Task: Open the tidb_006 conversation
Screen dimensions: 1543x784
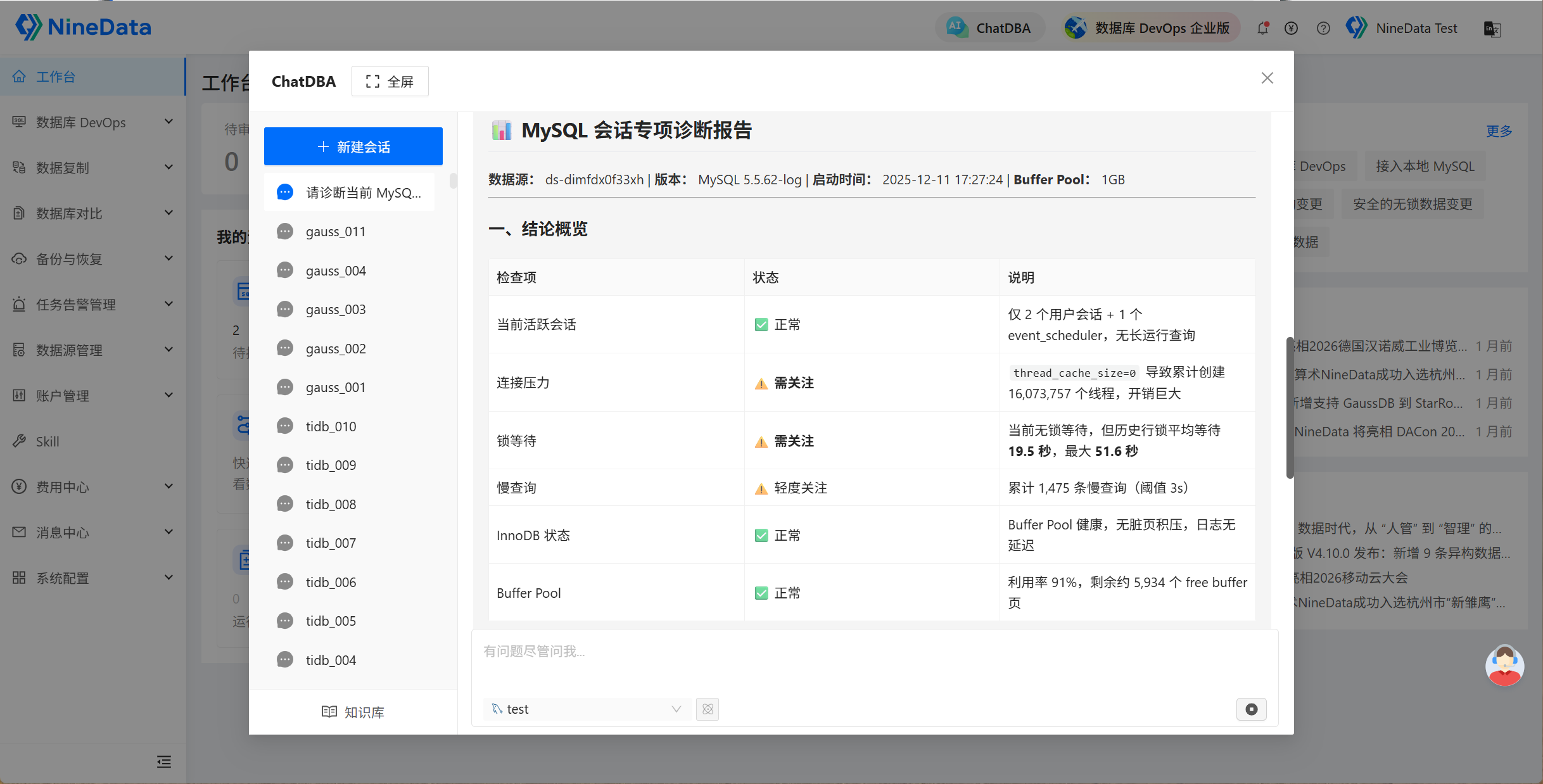Action: 350,583
